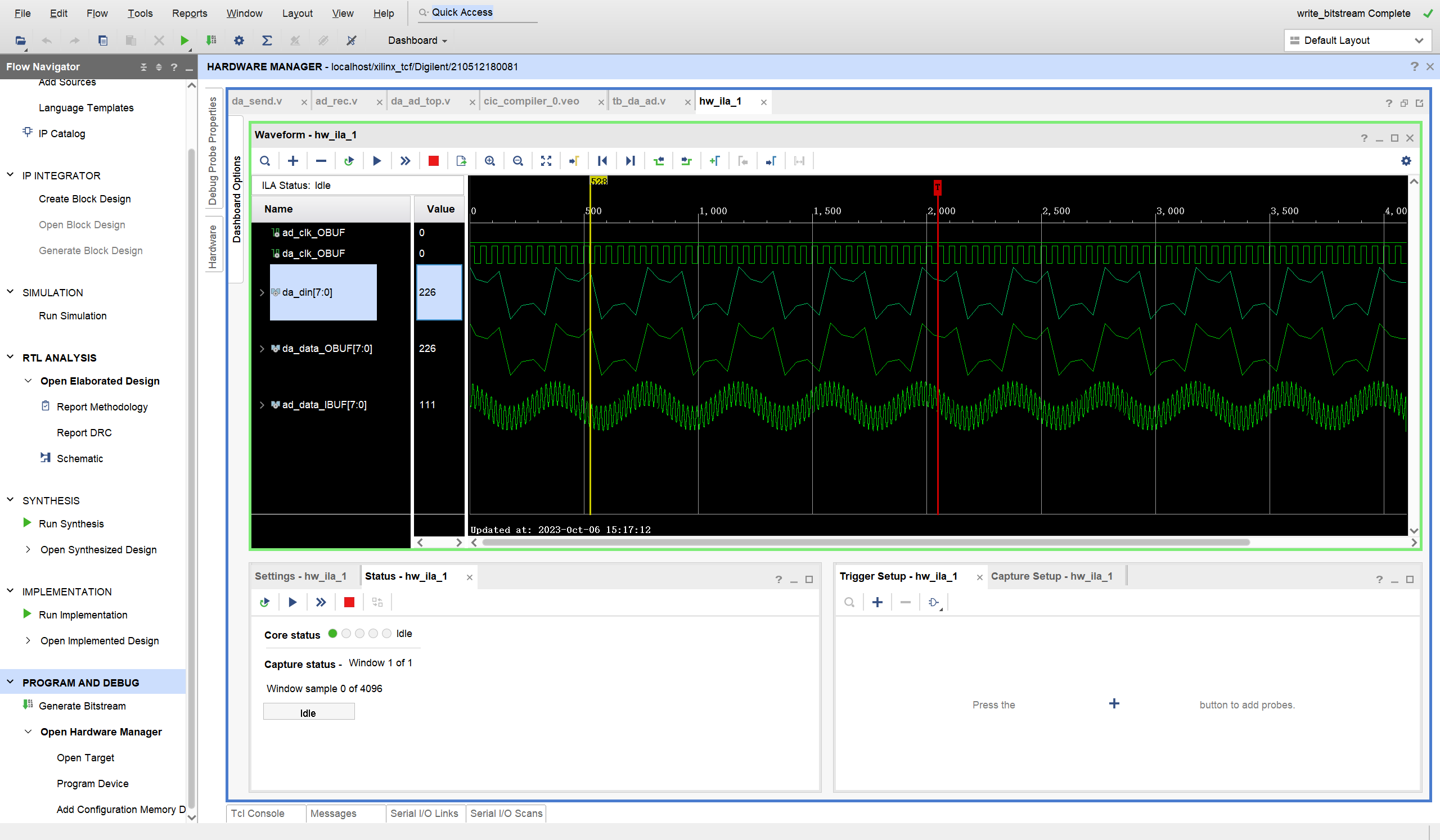Image resolution: width=1440 pixels, height=840 pixels.
Task: Click the Go to time 0 icon
Action: (x=602, y=161)
